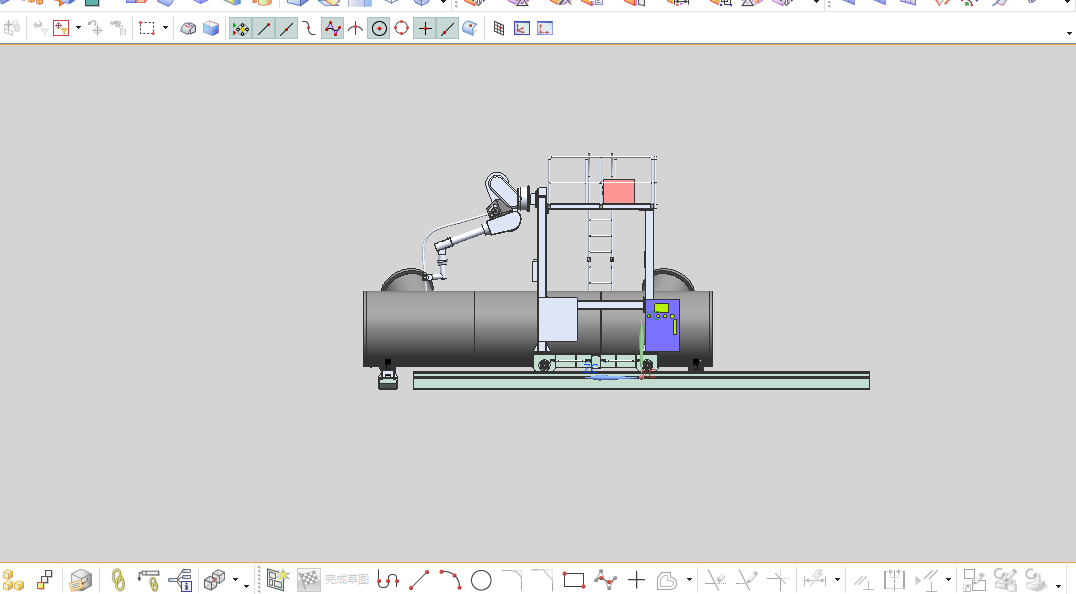
Task: Select the Fillet sketch tool
Action: (512, 580)
